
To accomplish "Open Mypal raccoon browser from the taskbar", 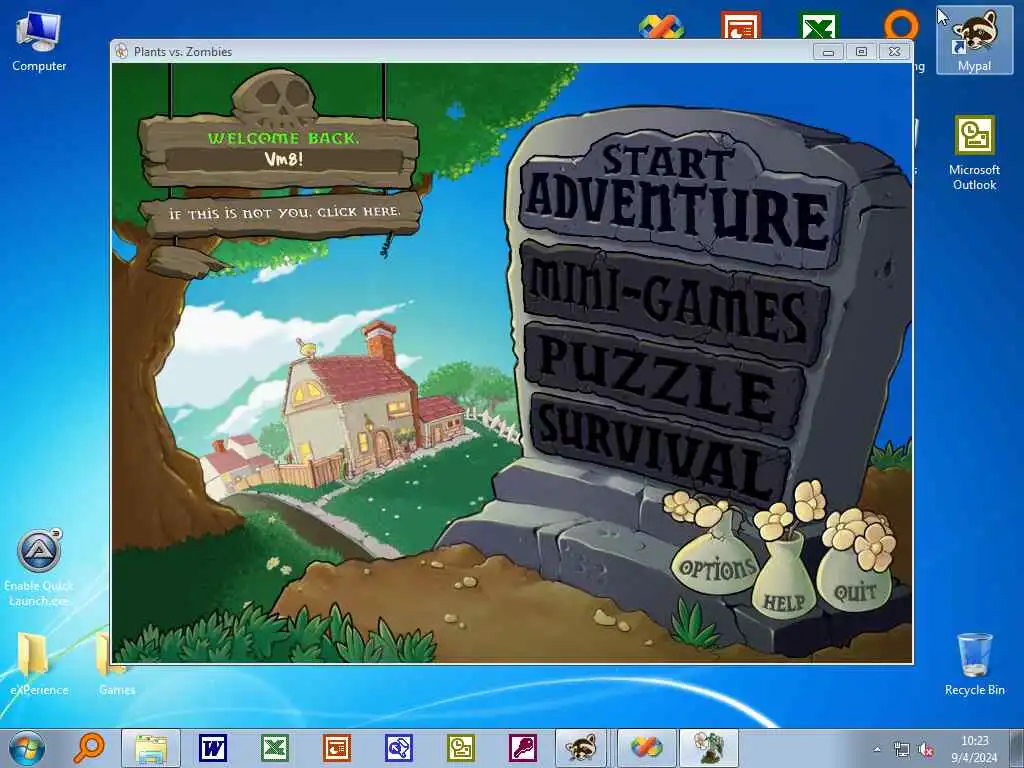I will 581,748.
